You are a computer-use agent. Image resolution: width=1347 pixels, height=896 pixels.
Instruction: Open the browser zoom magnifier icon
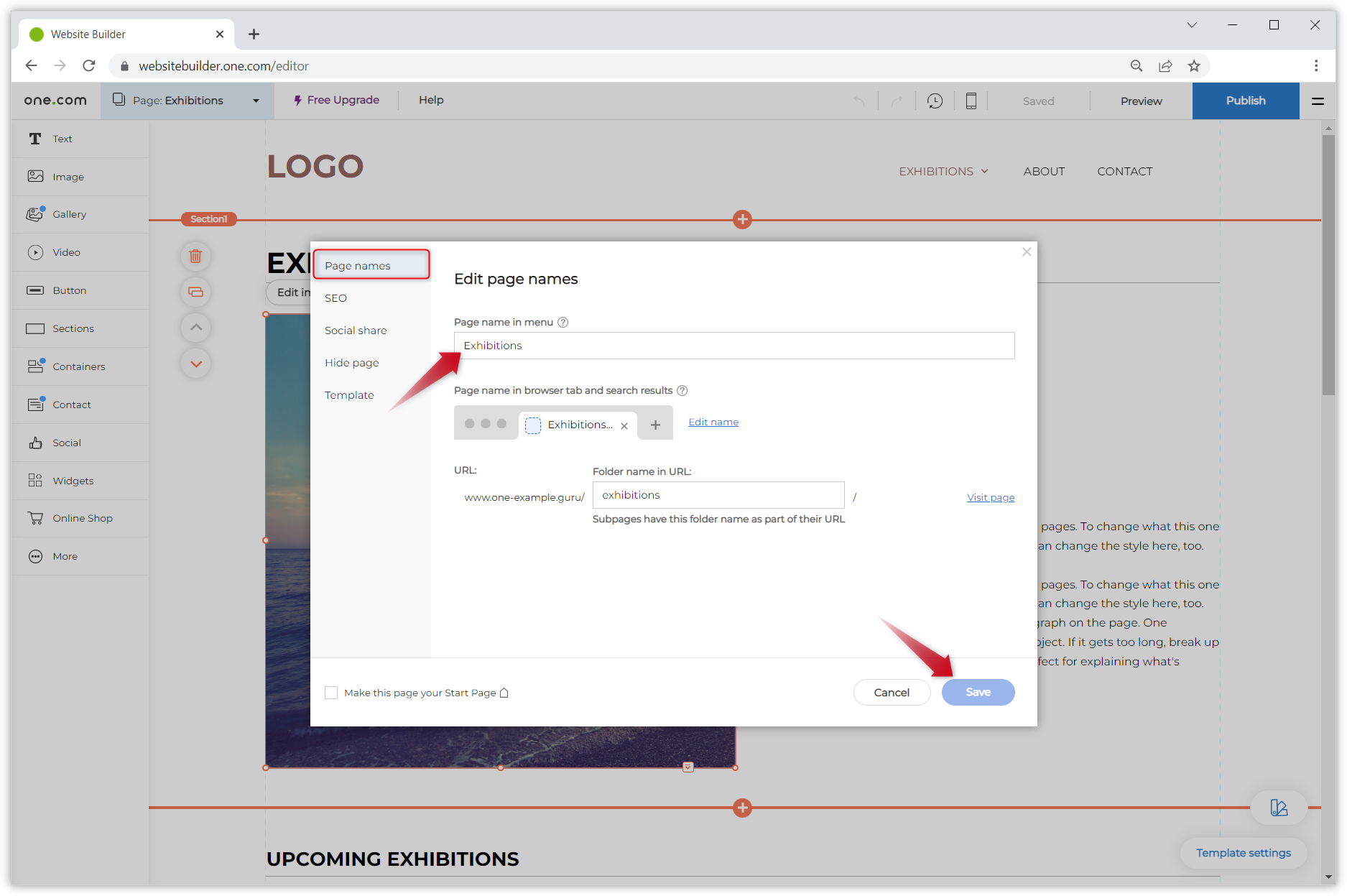pos(1137,65)
